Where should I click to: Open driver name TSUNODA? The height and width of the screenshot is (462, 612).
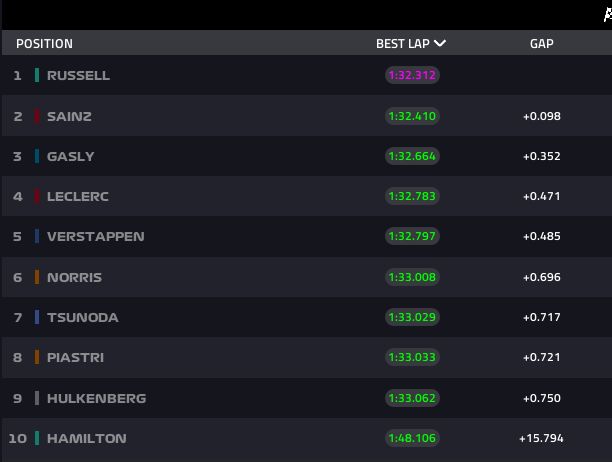(x=83, y=317)
